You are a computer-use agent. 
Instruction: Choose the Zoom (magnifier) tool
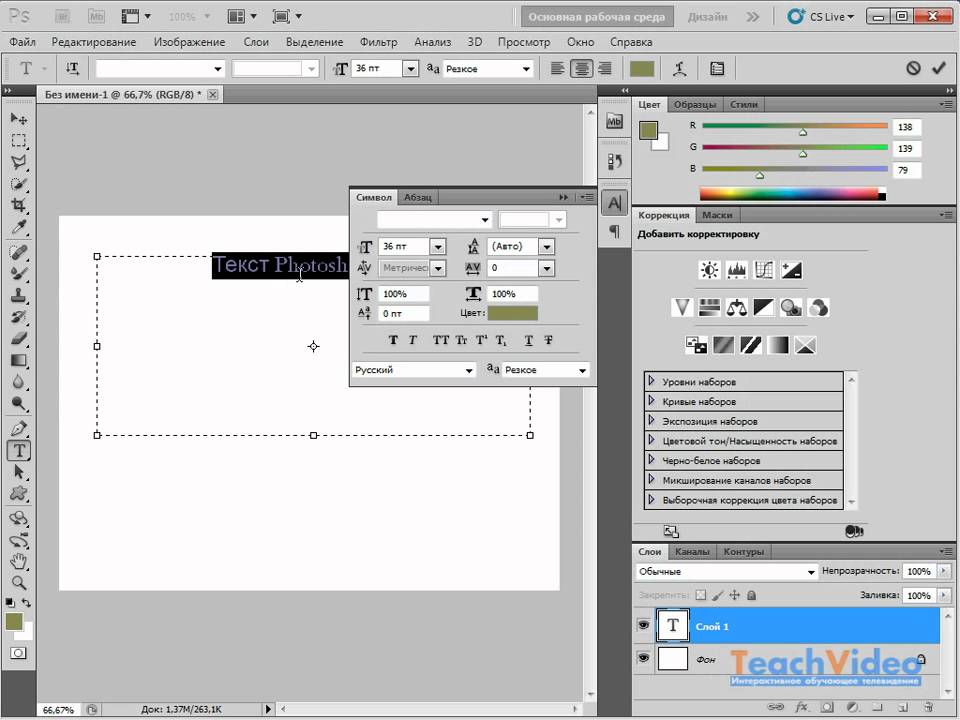[18, 583]
